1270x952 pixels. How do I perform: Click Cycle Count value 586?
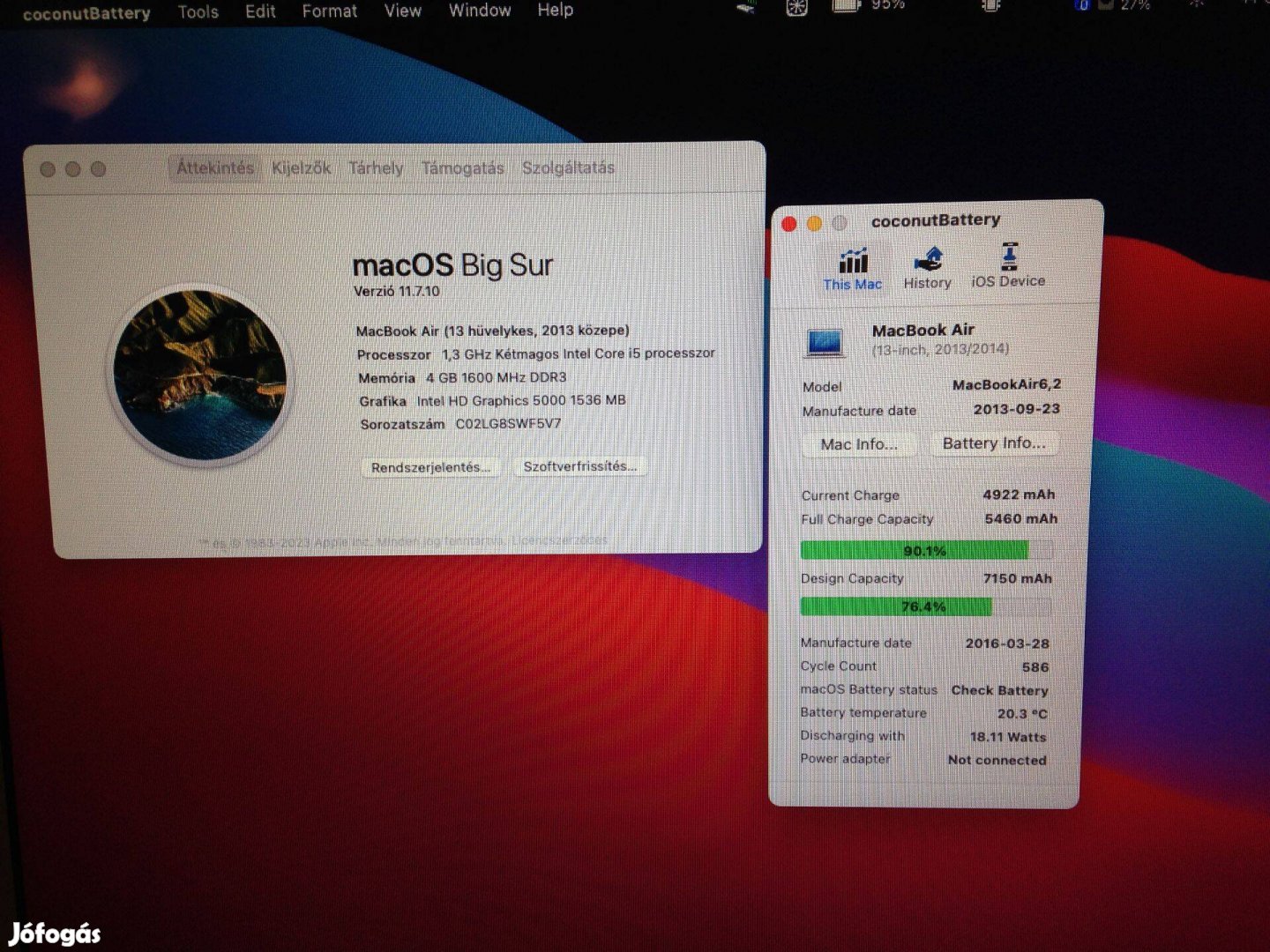pyautogui.click(x=1035, y=667)
